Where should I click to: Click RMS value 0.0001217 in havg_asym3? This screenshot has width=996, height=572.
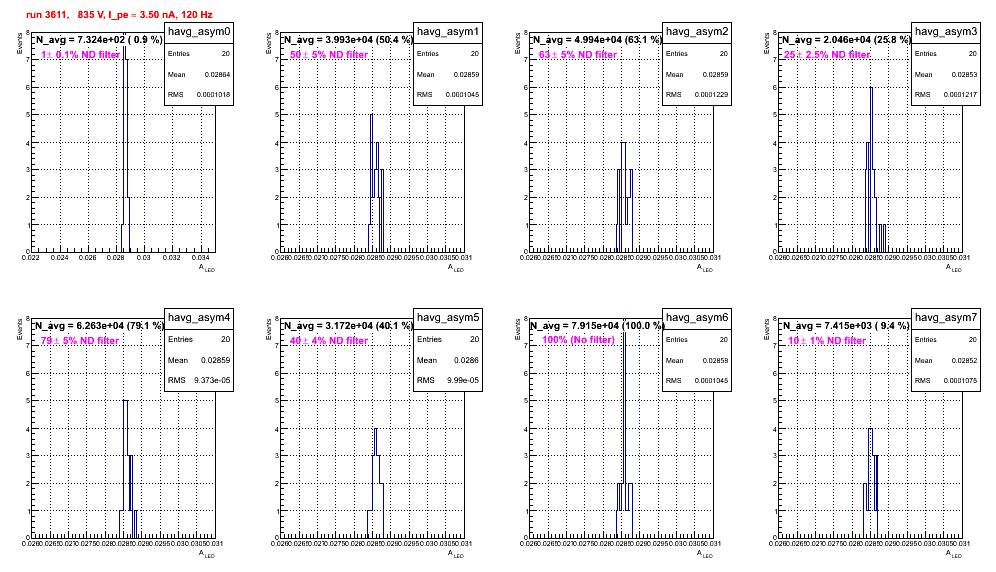[x=960, y=95]
